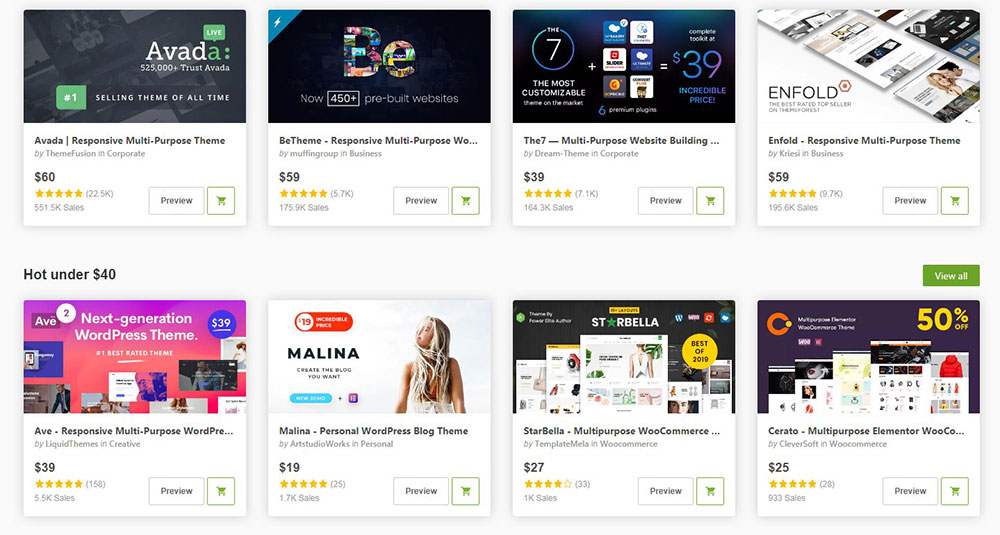Open the BeTheme thumbnail image

pyautogui.click(x=379, y=66)
